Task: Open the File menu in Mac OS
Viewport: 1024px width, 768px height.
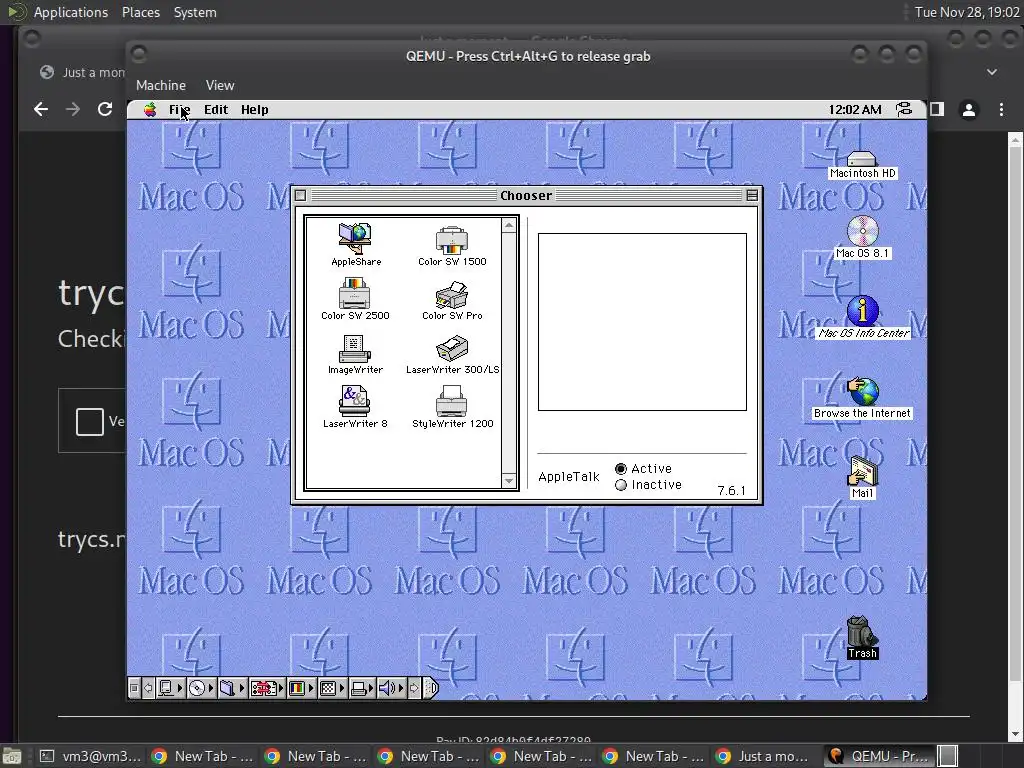Action: (179, 110)
